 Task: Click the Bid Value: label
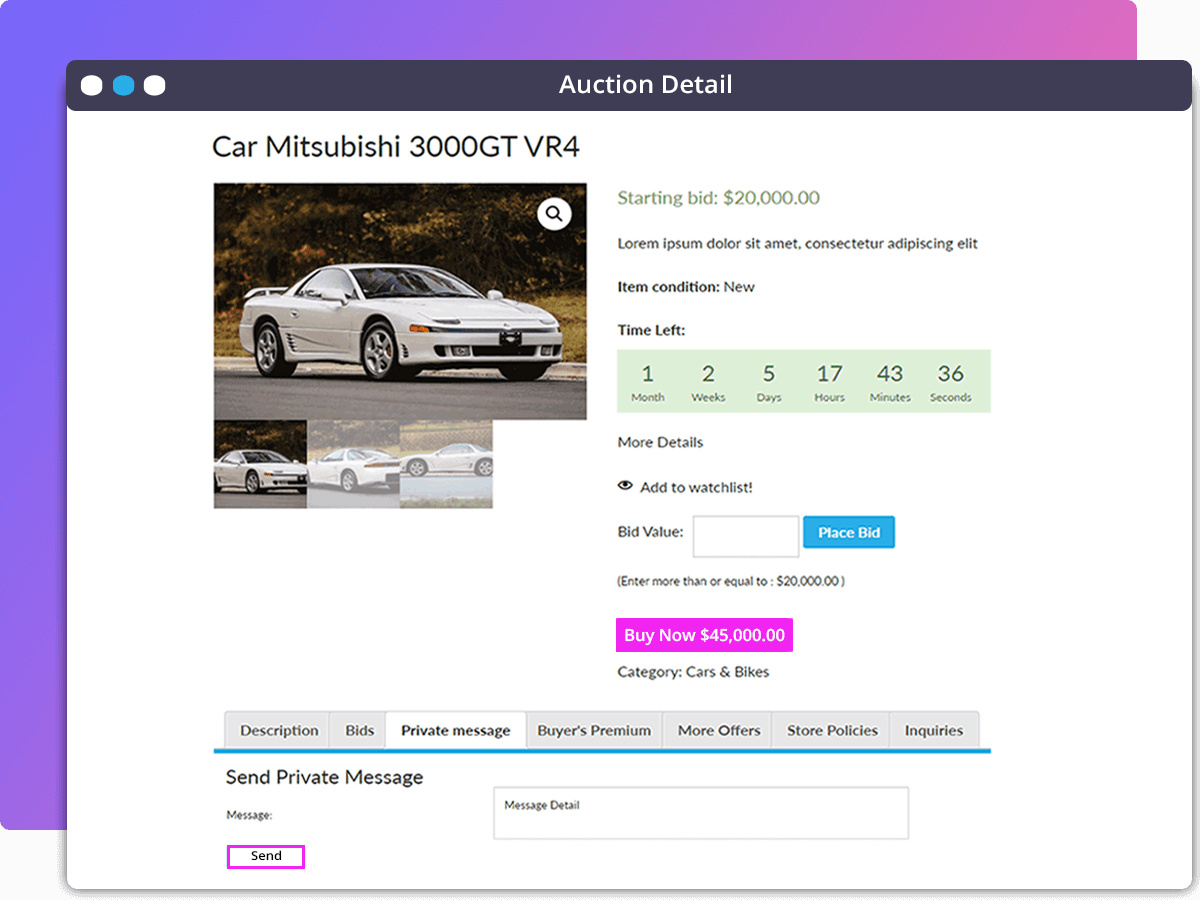pos(650,532)
